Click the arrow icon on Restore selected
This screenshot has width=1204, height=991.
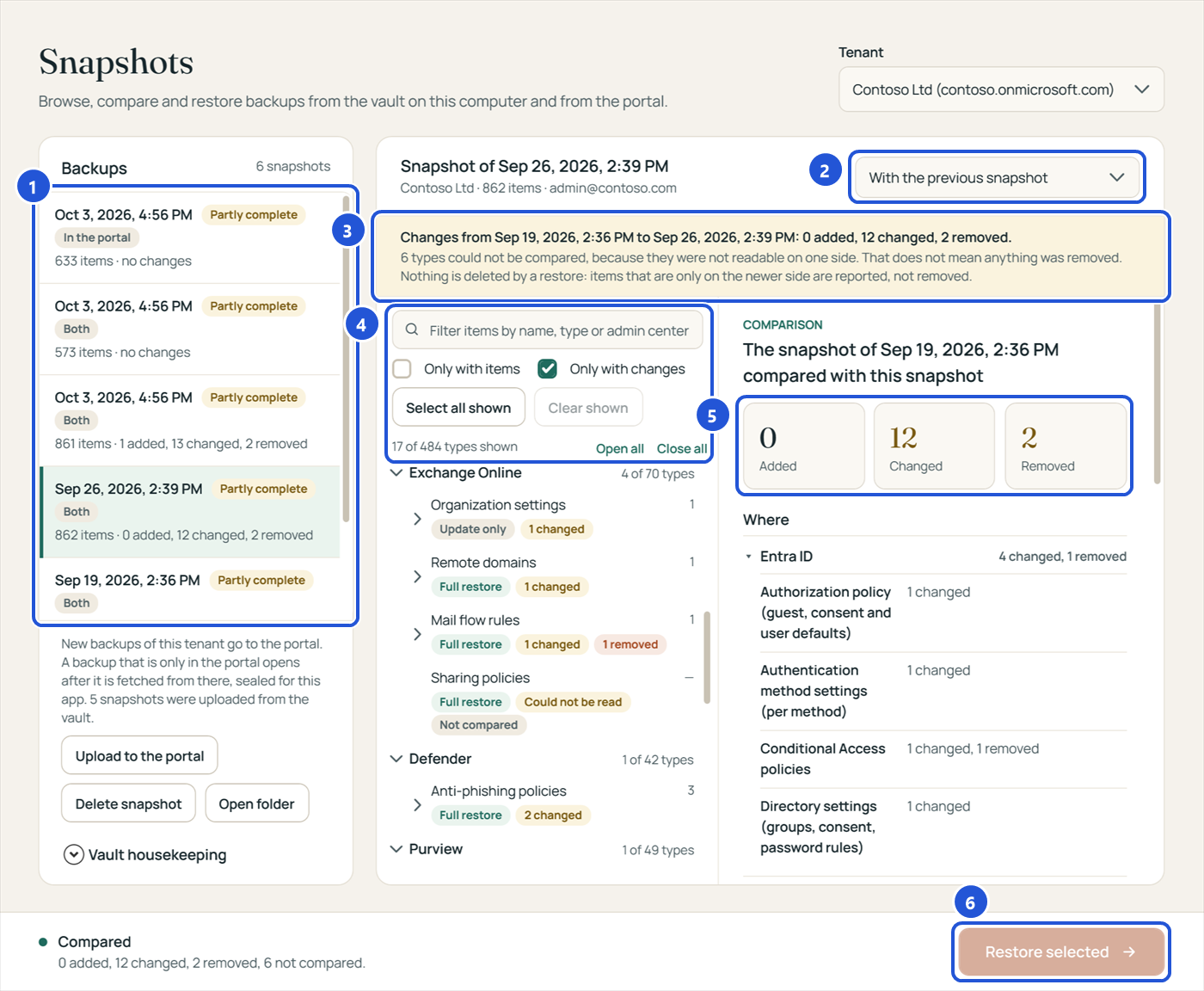[1129, 951]
